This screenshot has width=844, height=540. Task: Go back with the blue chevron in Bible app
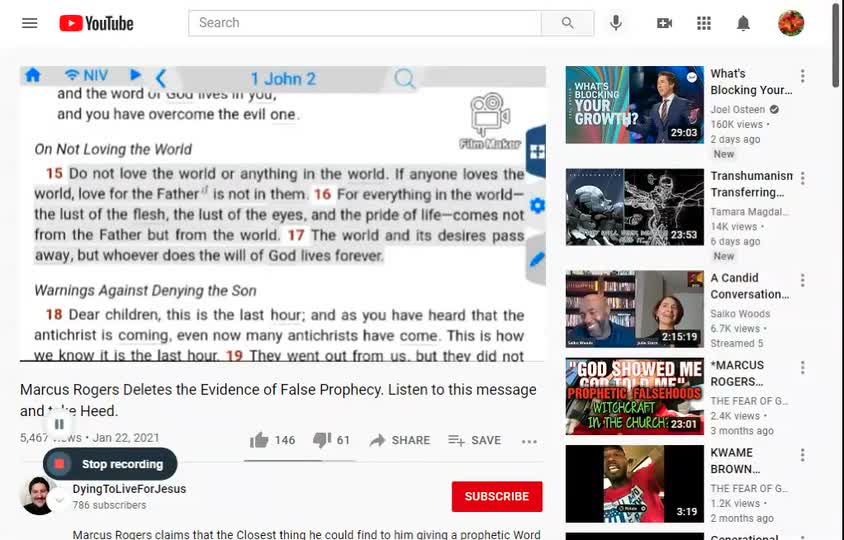[x=160, y=79]
